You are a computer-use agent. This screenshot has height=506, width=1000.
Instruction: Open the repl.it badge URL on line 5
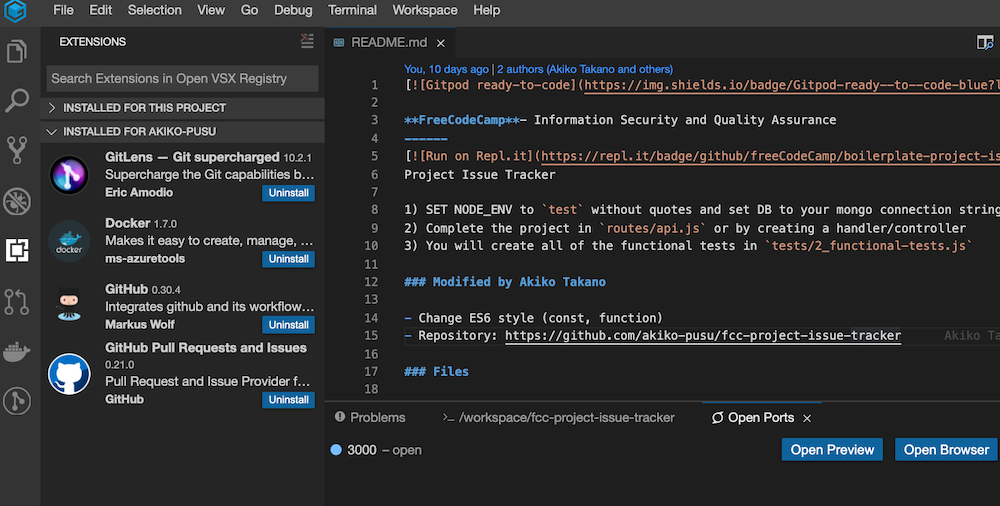pos(770,156)
